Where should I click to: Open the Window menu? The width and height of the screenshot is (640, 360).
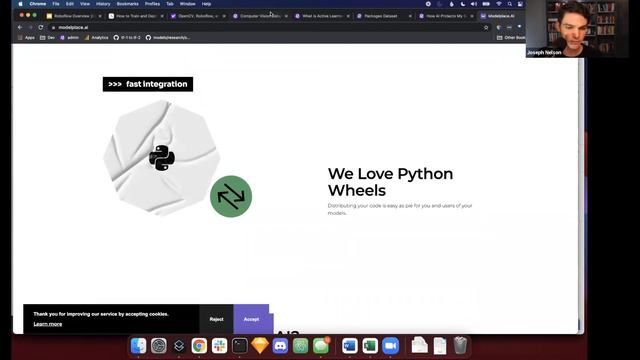coord(187,4)
